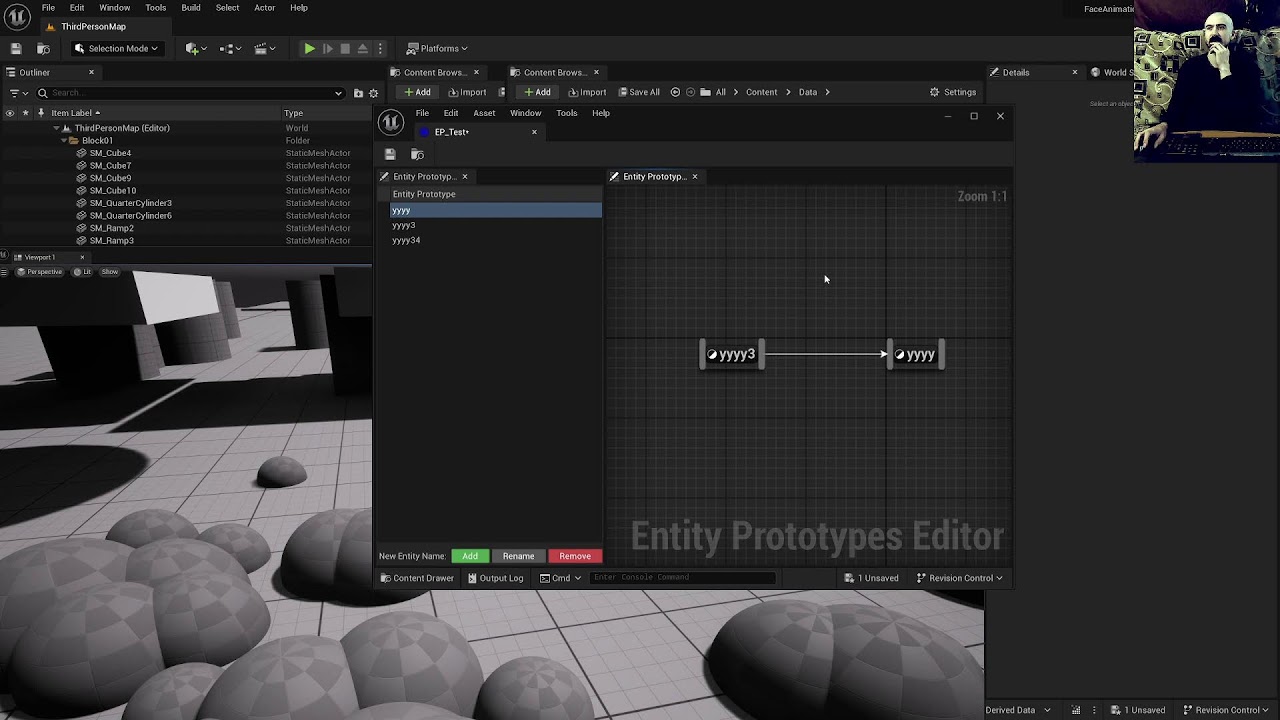Click the Type column header

tap(293, 113)
